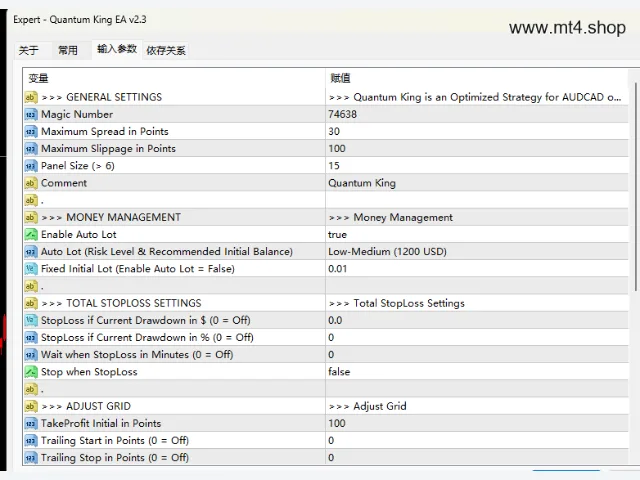Select the Enable Auto Lot label
Screen dimensions: 640x480
click(79, 234)
